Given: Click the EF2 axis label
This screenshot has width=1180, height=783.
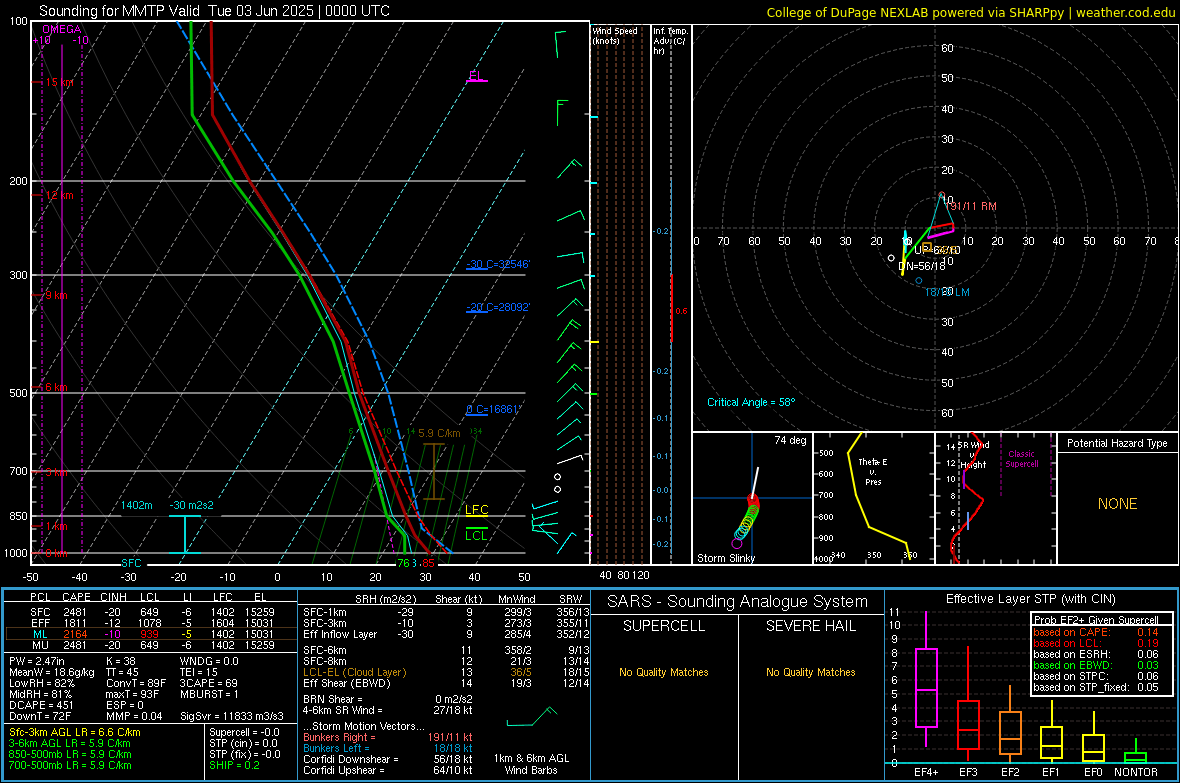Looking at the screenshot, I should pyautogui.click(x=1010, y=772).
